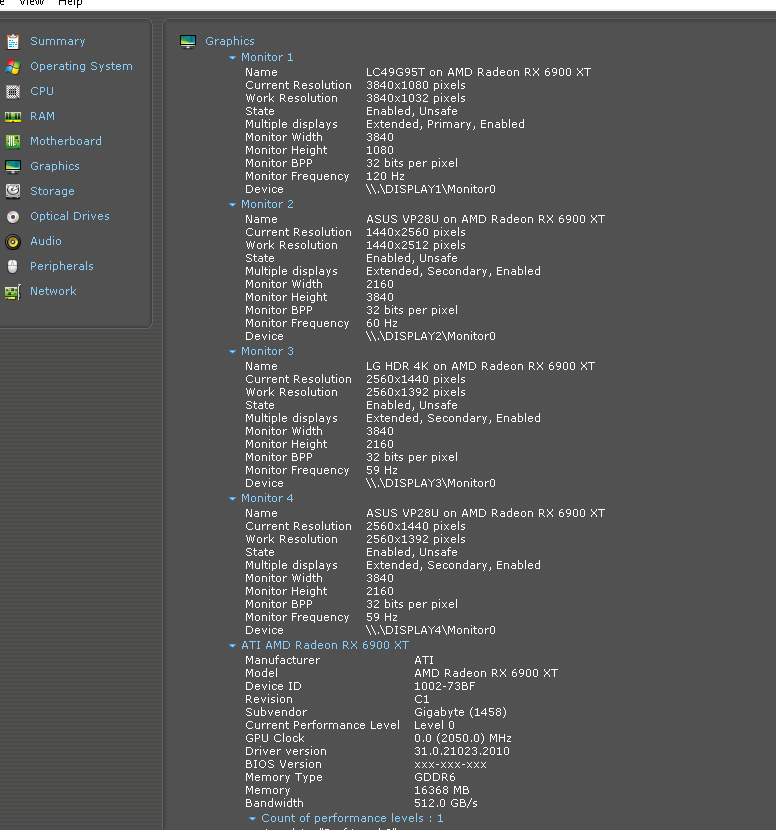Click the Motherboard icon in sidebar
This screenshot has height=830, width=776.
[13, 141]
